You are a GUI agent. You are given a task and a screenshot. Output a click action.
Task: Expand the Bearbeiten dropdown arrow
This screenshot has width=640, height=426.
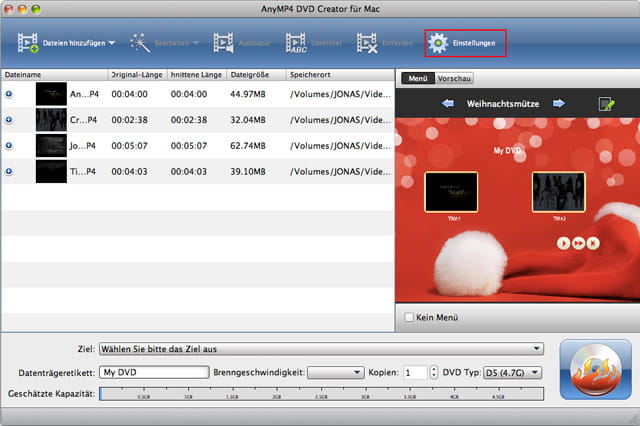pos(195,43)
